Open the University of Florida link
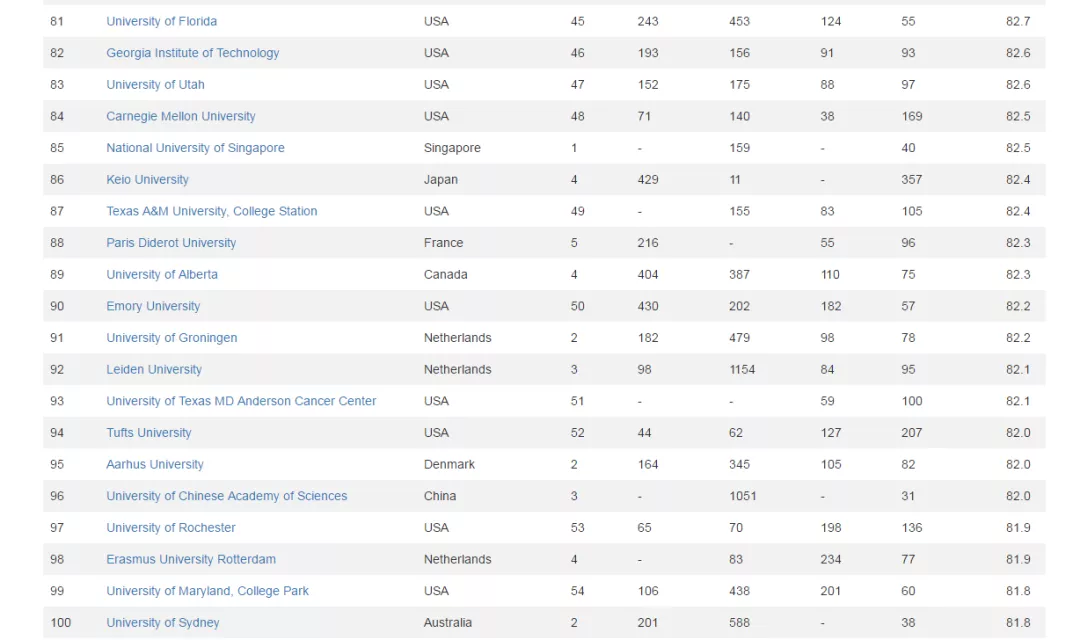This screenshot has width=1080, height=640. (x=161, y=21)
